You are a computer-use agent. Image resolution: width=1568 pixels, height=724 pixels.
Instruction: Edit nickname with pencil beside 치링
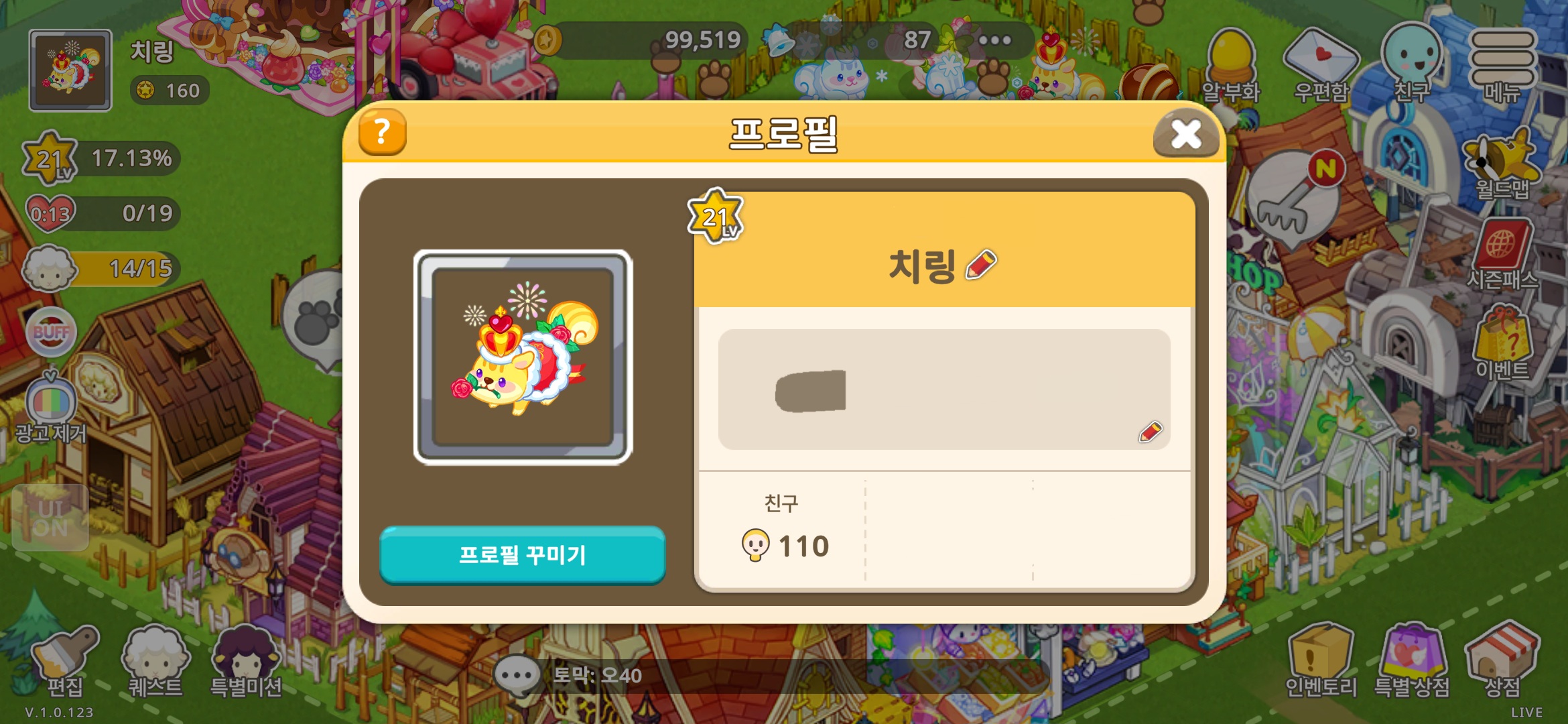pos(981,264)
